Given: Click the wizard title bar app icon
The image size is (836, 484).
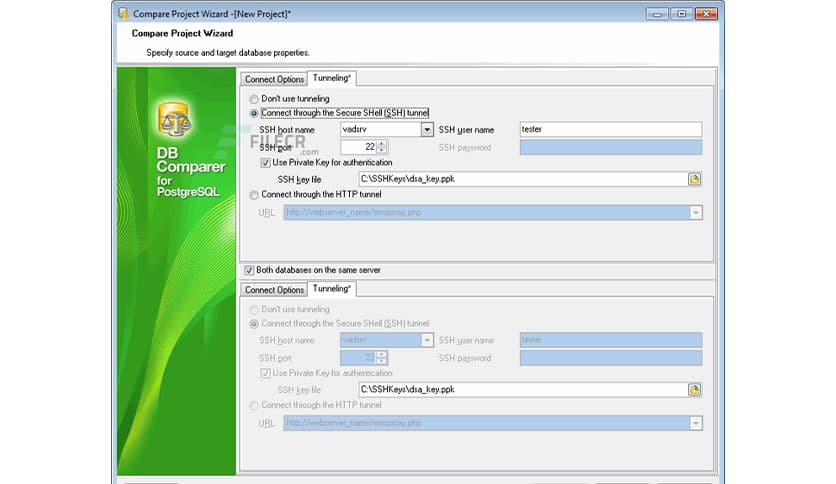Looking at the screenshot, I should [x=124, y=13].
